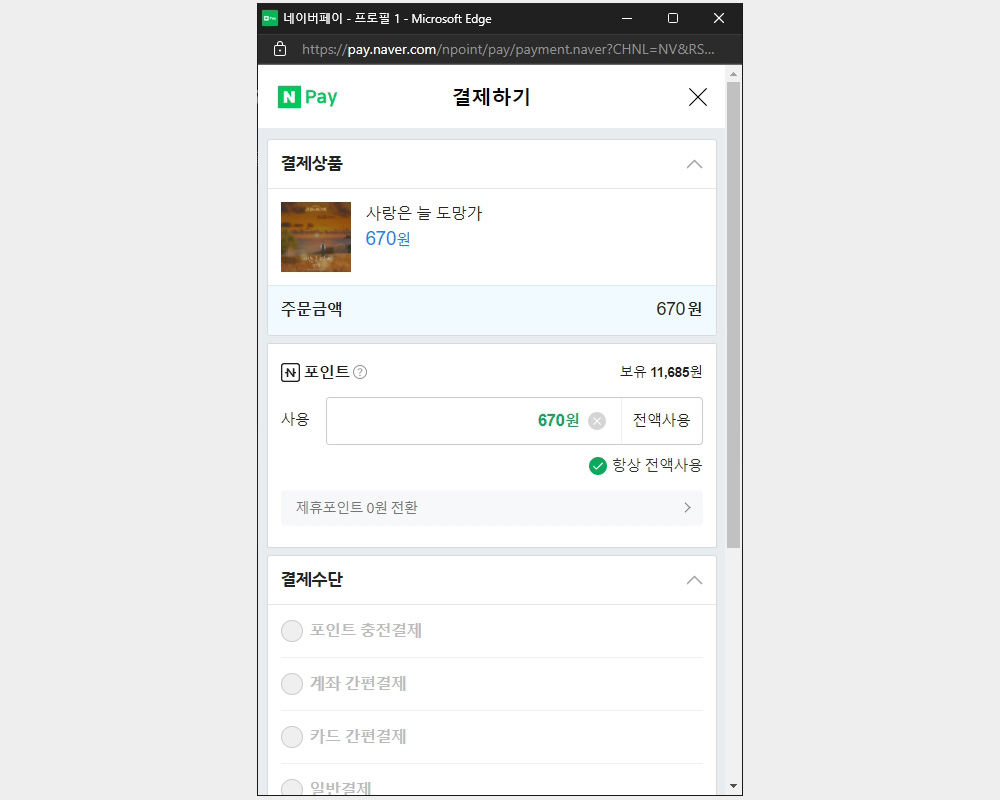Viewport: 1000px width, 800px height.
Task: Select the 카드 간편결제 radio button
Action: 292,737
